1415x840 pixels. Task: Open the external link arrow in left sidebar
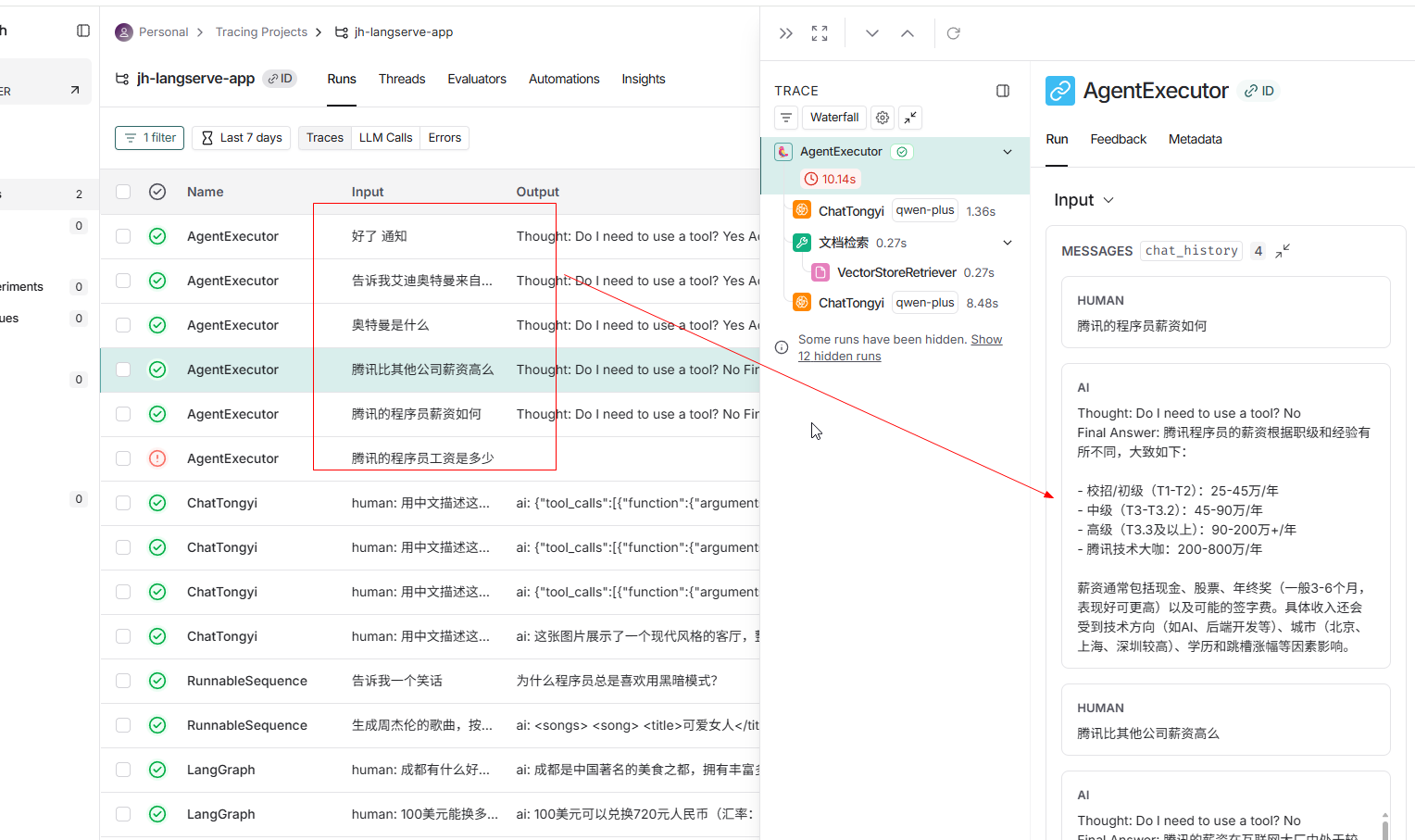pyautogui.click(x=75, y=90)
